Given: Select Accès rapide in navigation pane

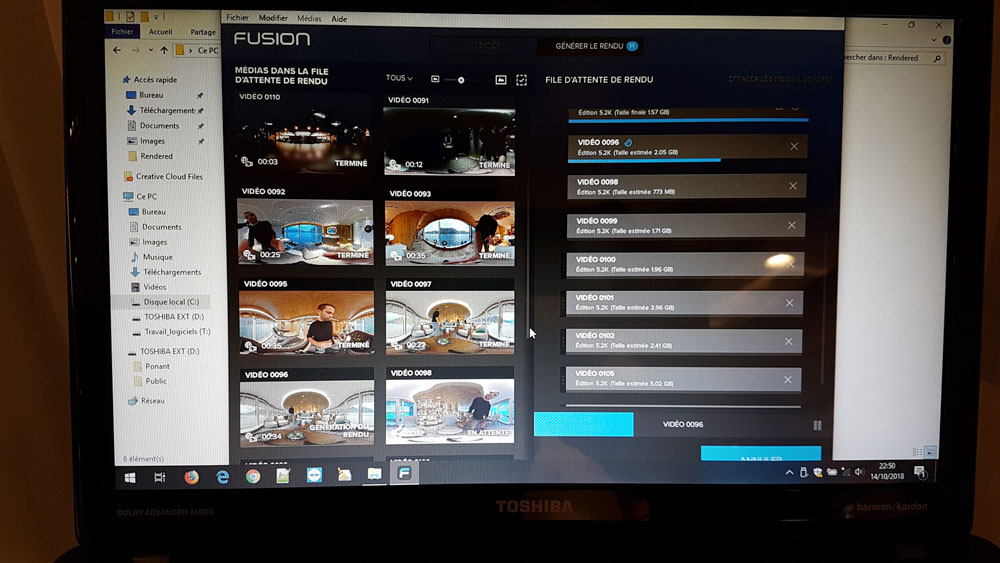Looking at the screenshot, I should coord(149,80).
